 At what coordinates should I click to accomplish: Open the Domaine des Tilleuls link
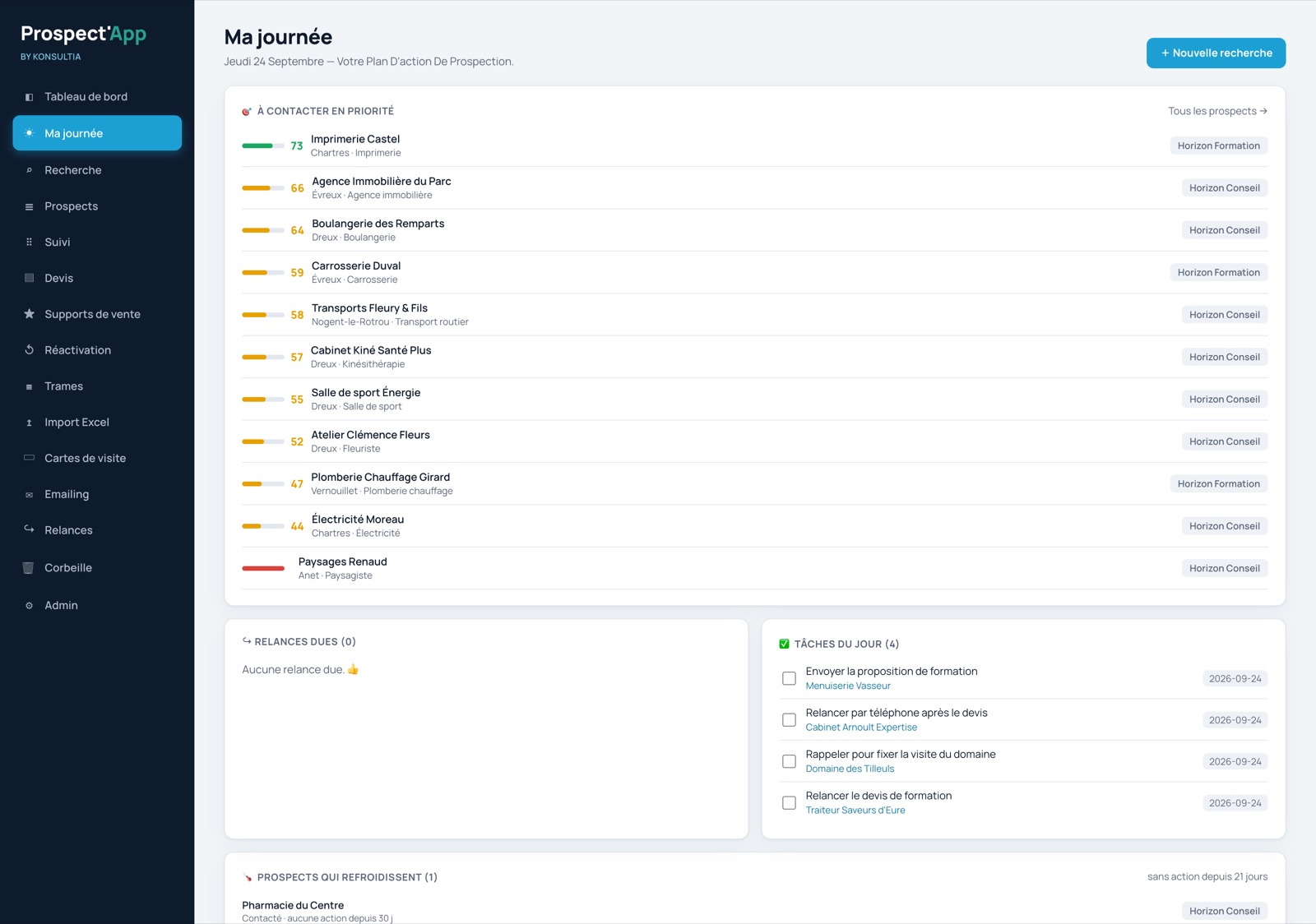pos(850,769)
